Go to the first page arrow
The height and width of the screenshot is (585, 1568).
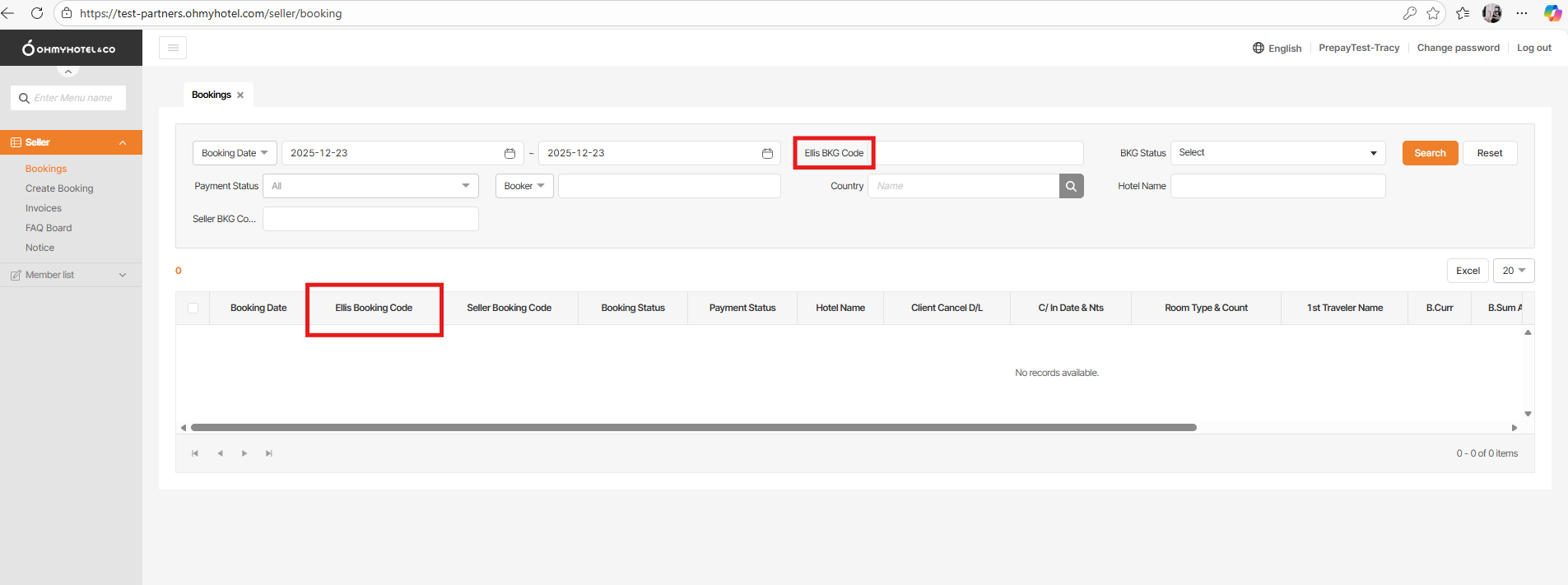point(195,453)
